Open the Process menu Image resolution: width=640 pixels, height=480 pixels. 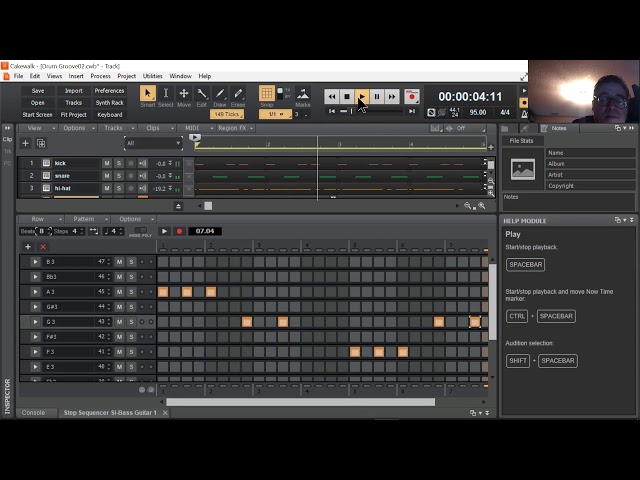100,76
